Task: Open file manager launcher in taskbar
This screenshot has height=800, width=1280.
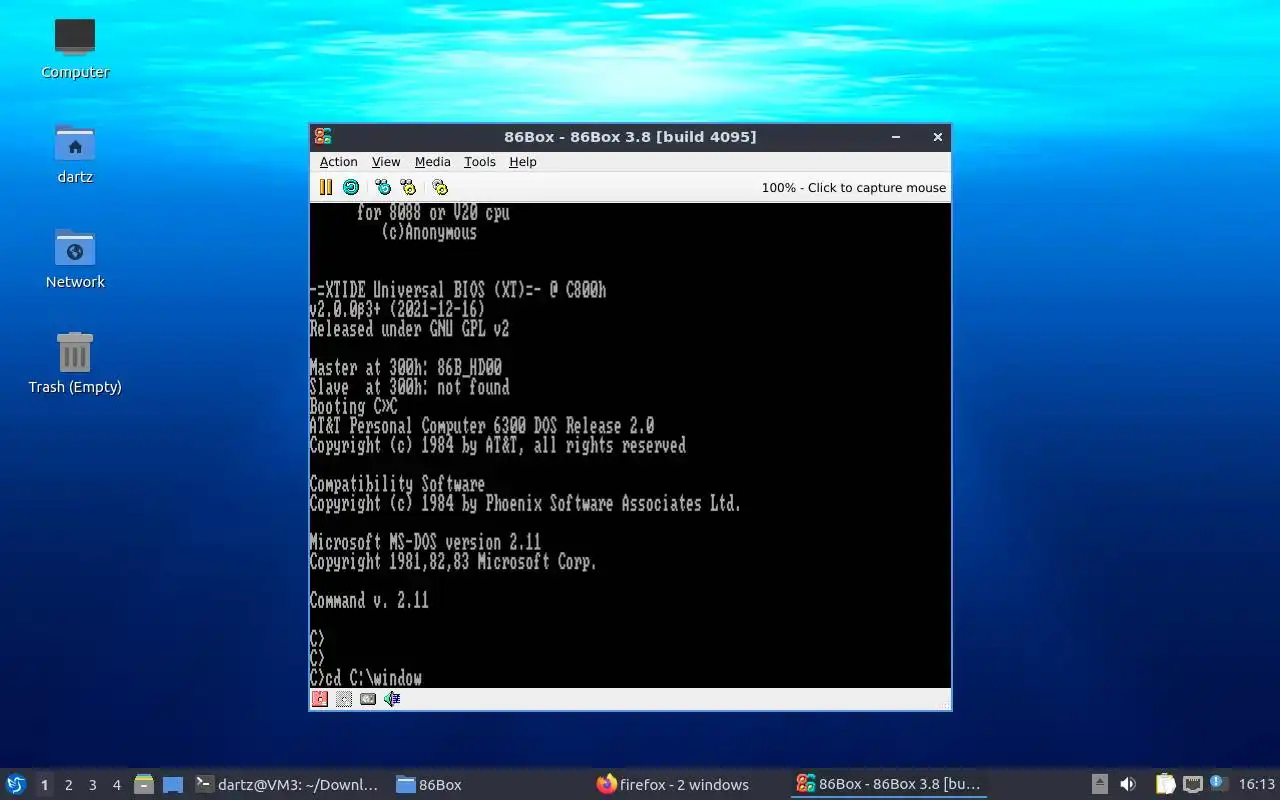Action: pos(144,785)
